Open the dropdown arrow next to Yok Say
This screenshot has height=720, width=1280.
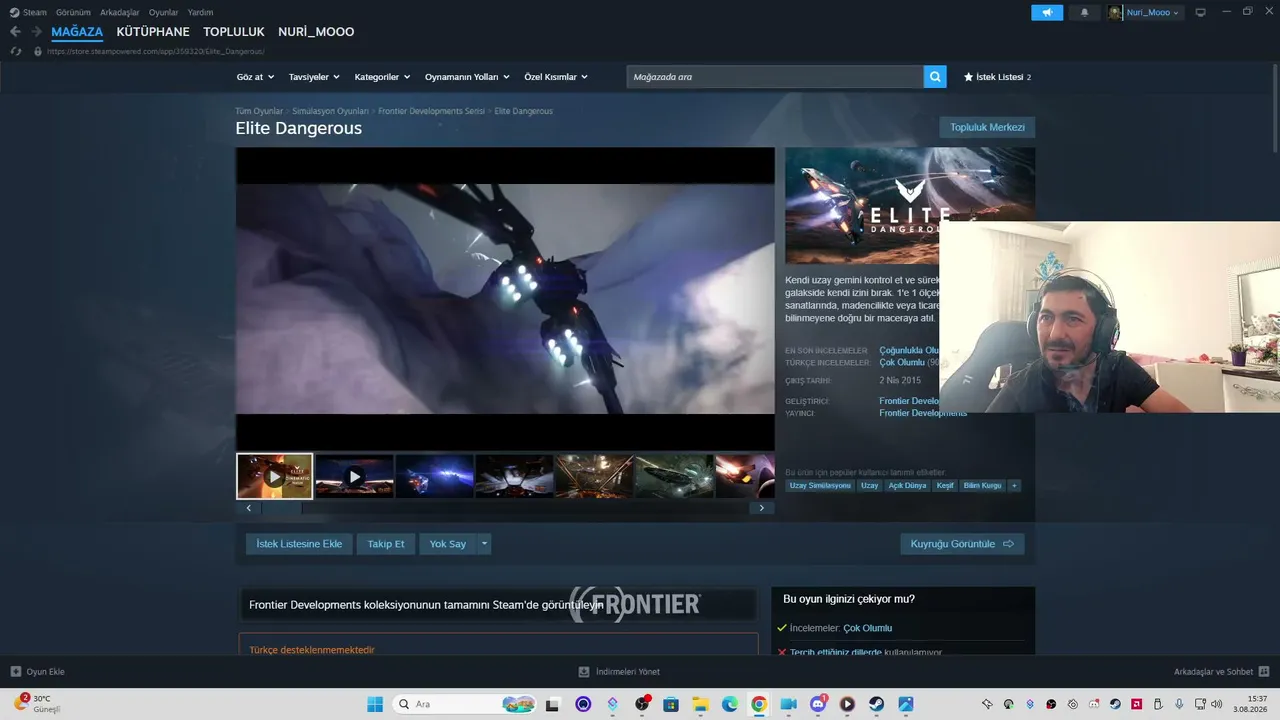point(484,544)
